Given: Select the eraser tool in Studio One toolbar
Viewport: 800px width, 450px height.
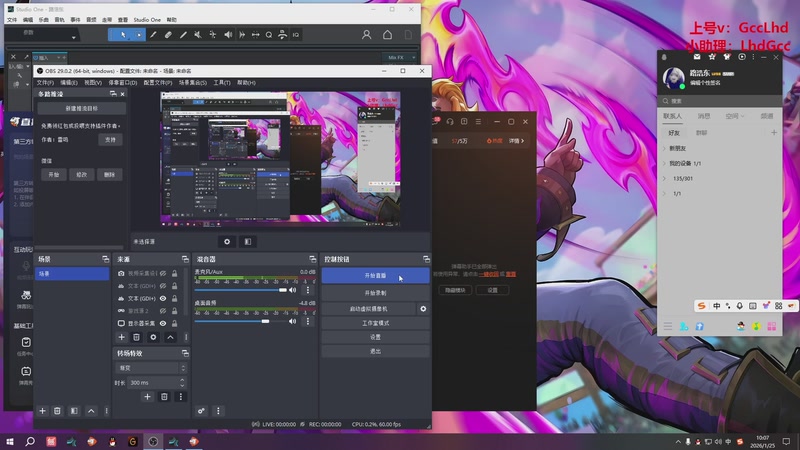Looking at the screenshot, I should (168, 35).
